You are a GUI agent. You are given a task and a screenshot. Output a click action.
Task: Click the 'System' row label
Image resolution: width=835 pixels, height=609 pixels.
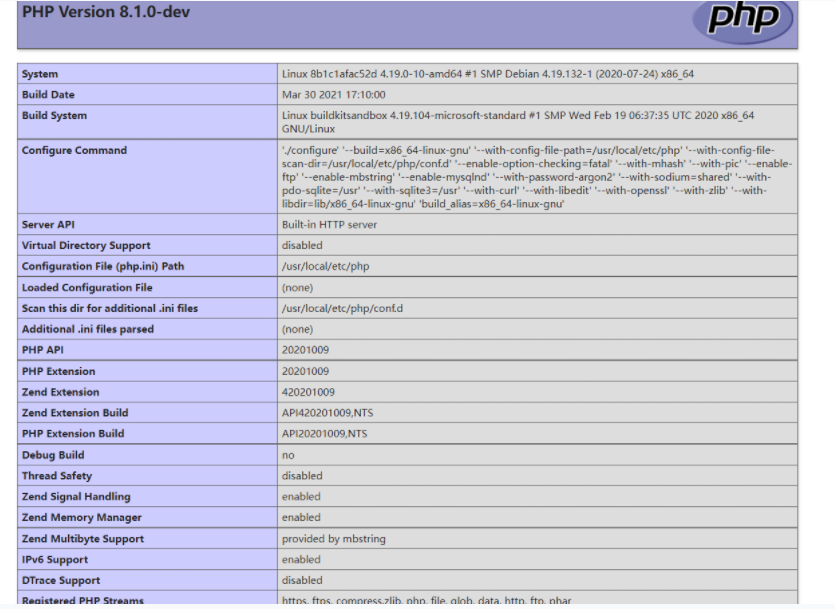pyautogui.click(x=40, y=74)
